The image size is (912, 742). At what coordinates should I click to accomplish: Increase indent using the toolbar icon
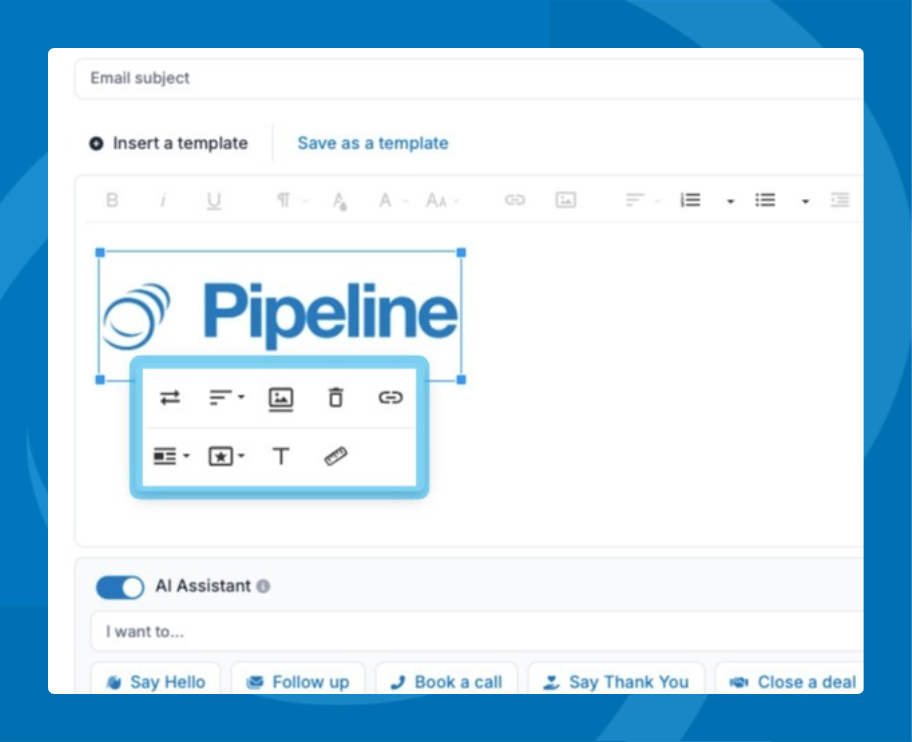click(840, 200)
